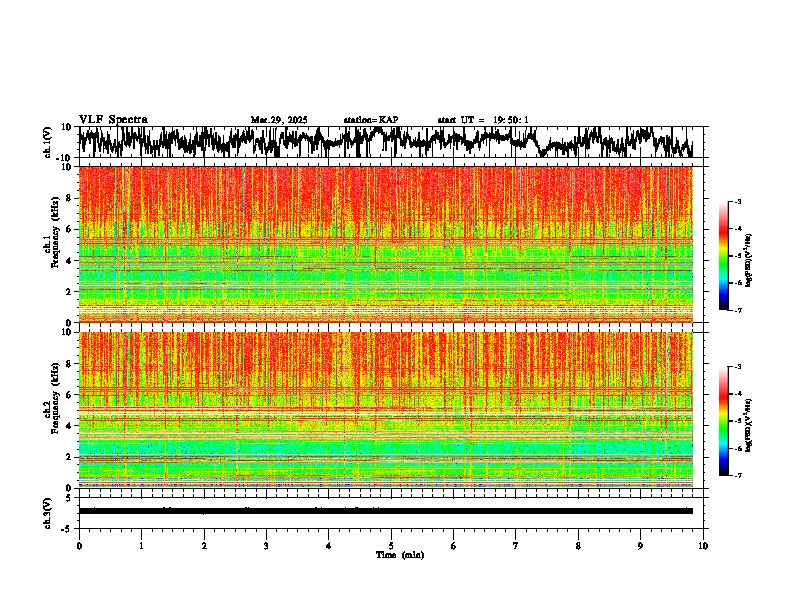Click the ch.1(V) waveform panel axis label
Image resolution: width=792 pixels, height=612 pixels.
tap(48, 142)
